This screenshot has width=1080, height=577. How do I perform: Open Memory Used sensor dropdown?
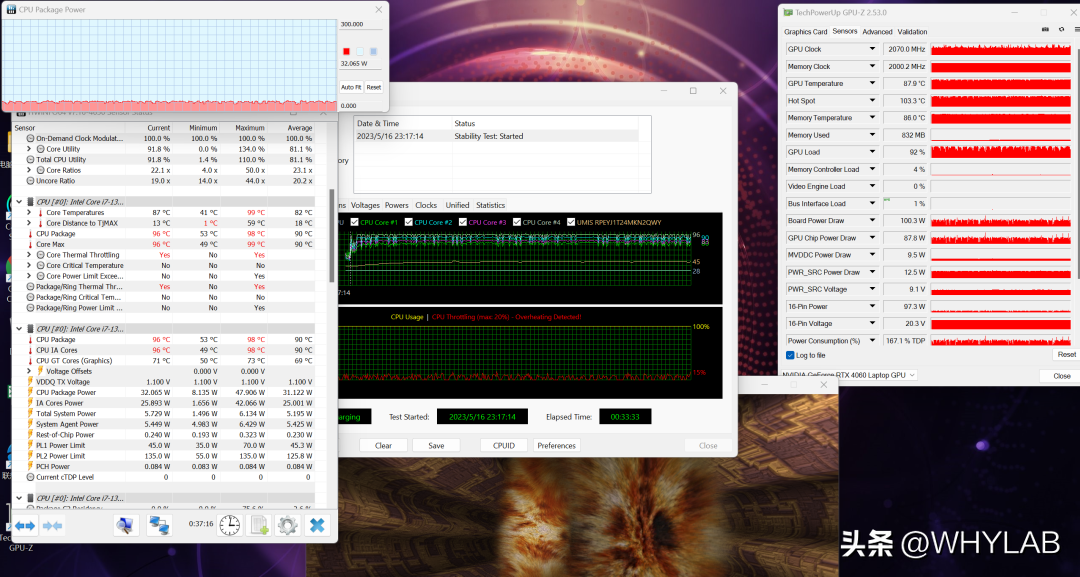[x=872, y=135]
